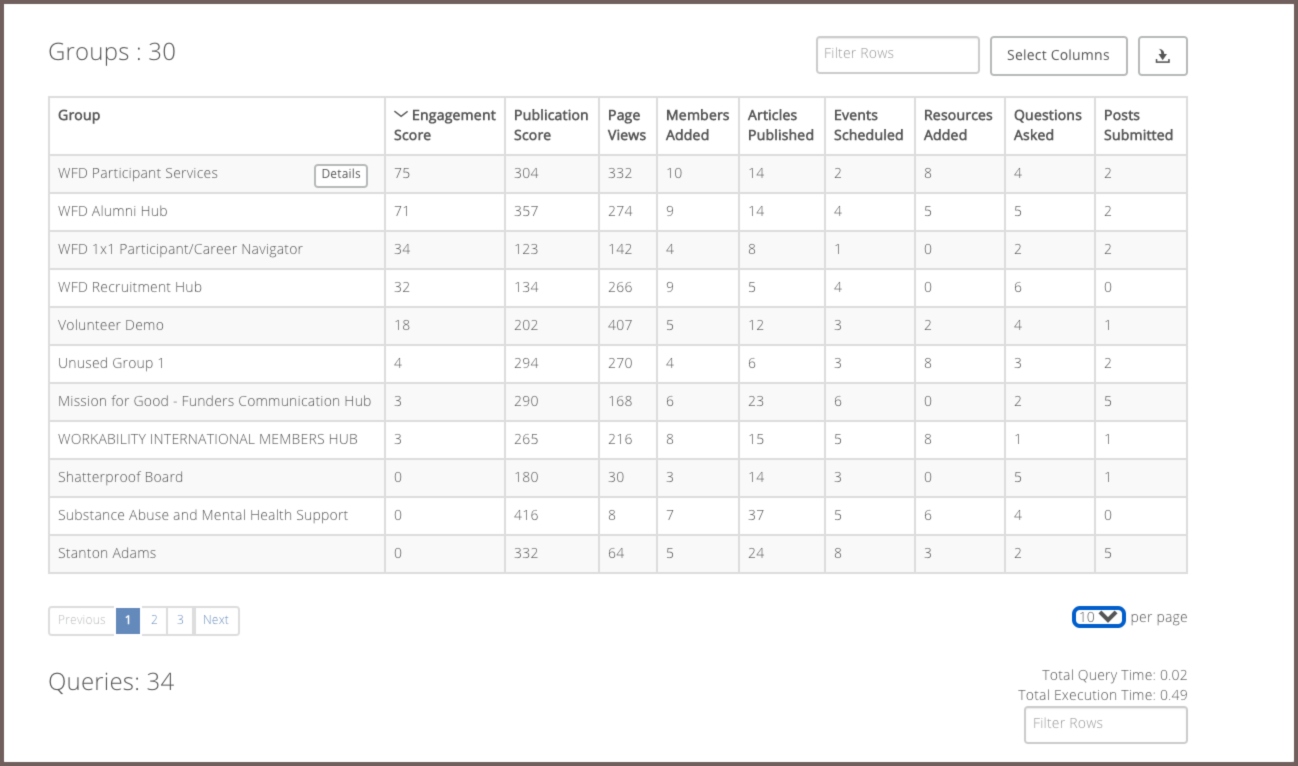Image resolution: width=1298 pixels, height=766 pixels.
Task: Sort by Members Added column
Action: (x=697, y=126)
